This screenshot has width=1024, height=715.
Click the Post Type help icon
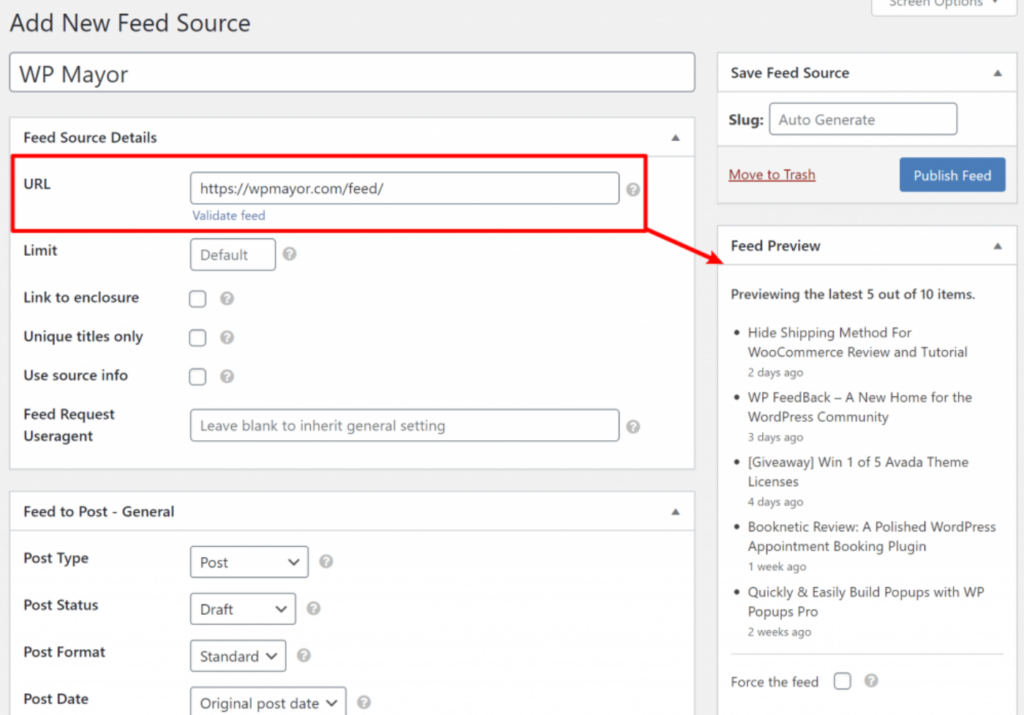(325, 562)
